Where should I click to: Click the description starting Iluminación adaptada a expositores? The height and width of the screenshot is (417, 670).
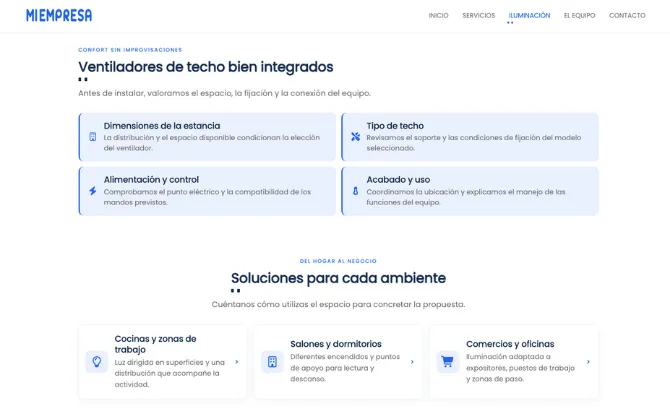tap(520, 367)
